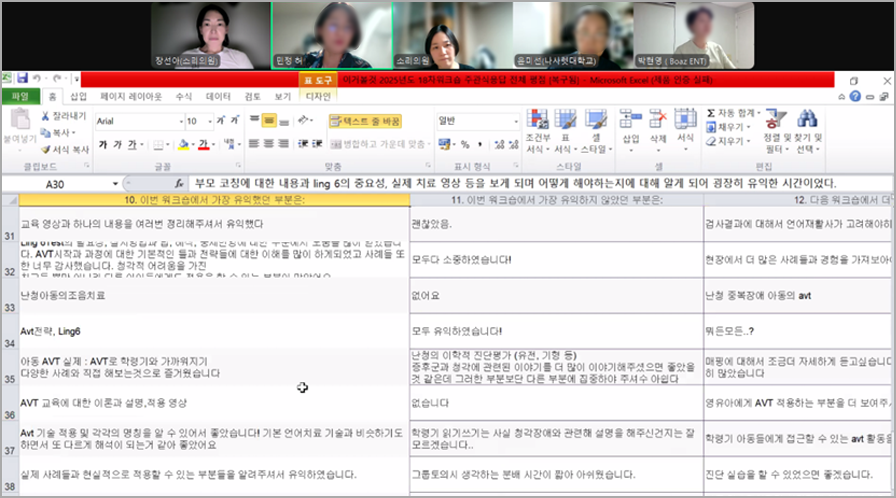This screenshot has width=896, height=498.
Task: Open the red font color swatch
Action: [203, 144]
